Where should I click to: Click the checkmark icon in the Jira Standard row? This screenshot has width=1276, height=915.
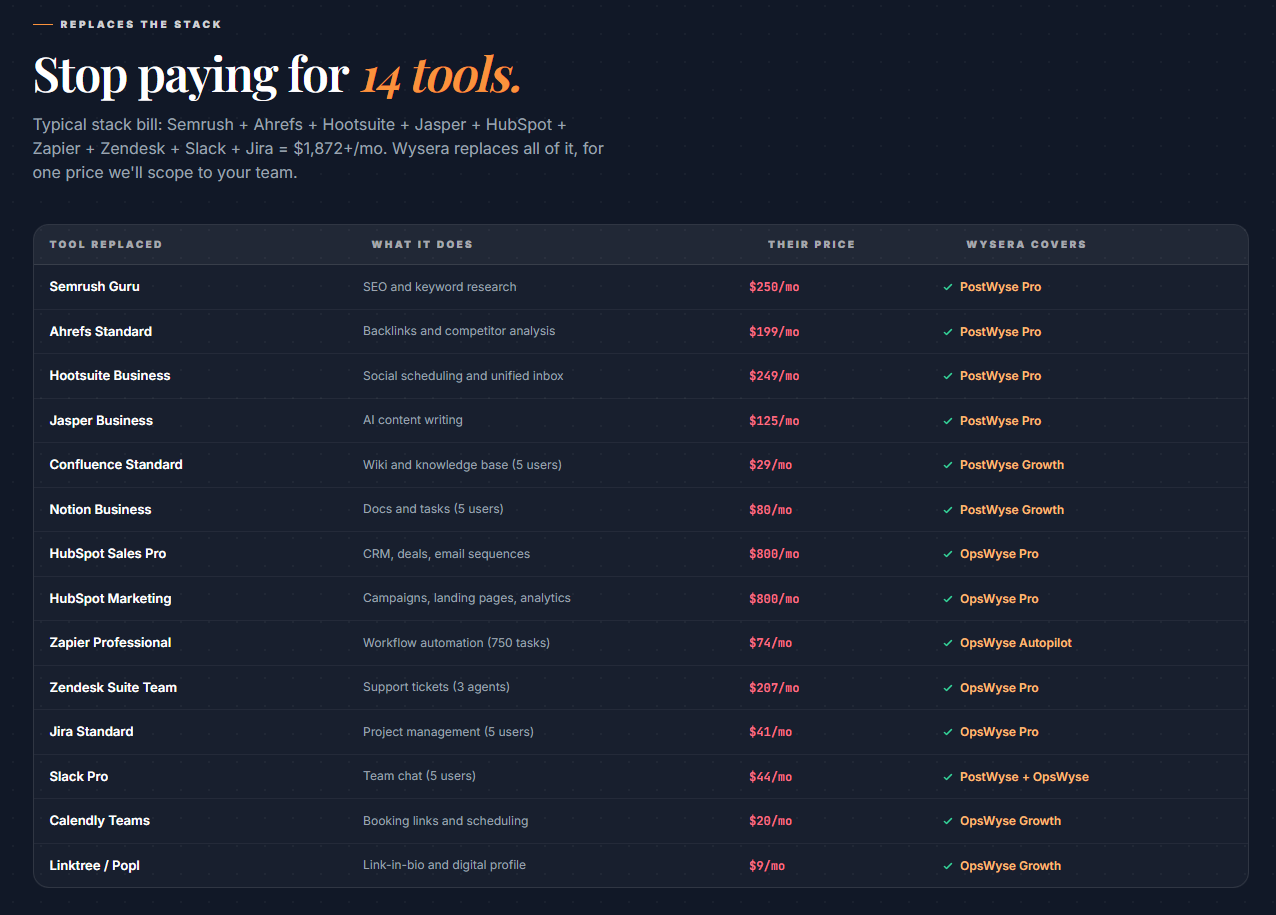pos(948,732)
